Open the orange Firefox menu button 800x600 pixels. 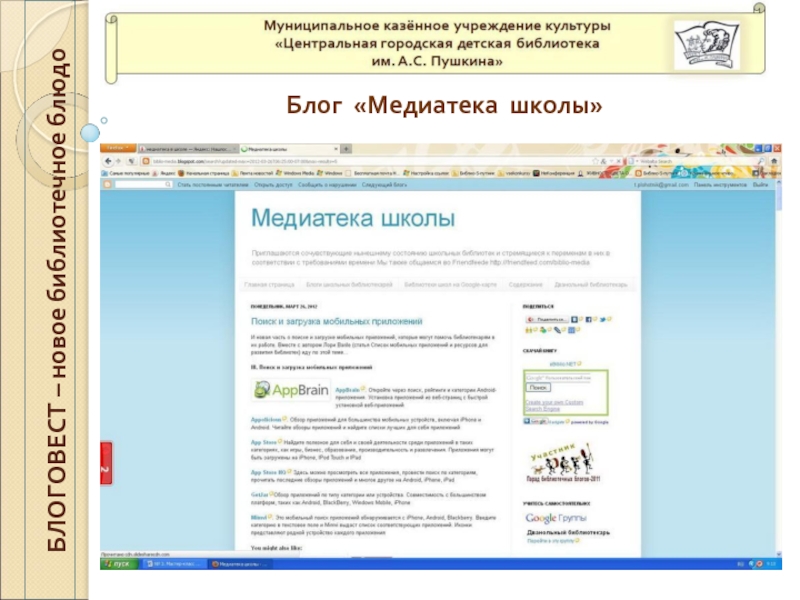tap(118, 148)
